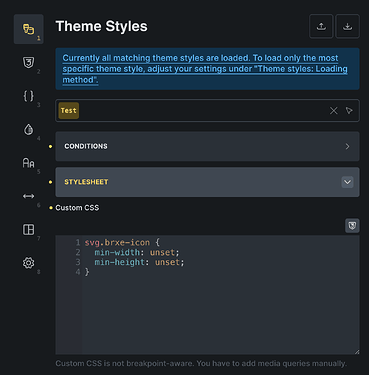The image size is (369, 375).
Task: Click the export upload icon button
Action: 321,26
